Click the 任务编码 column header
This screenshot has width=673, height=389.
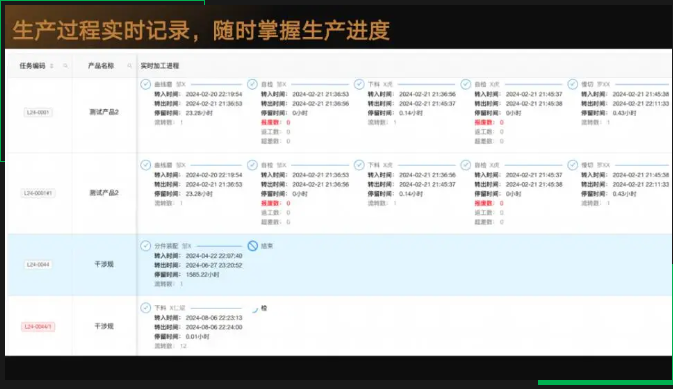pyautogui.click(x=32, y=66)
